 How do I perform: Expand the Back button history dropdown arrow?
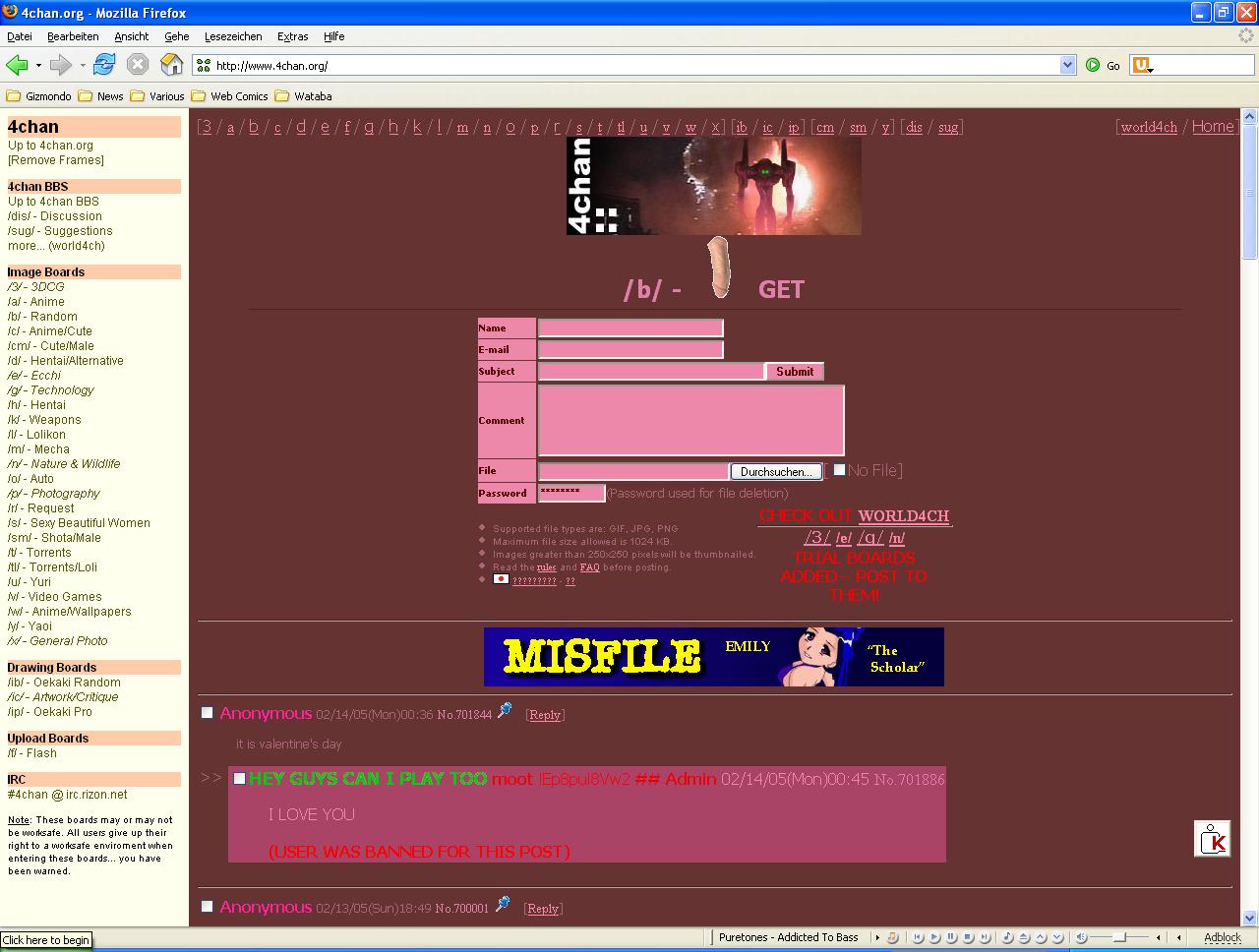tap(38, 66)
